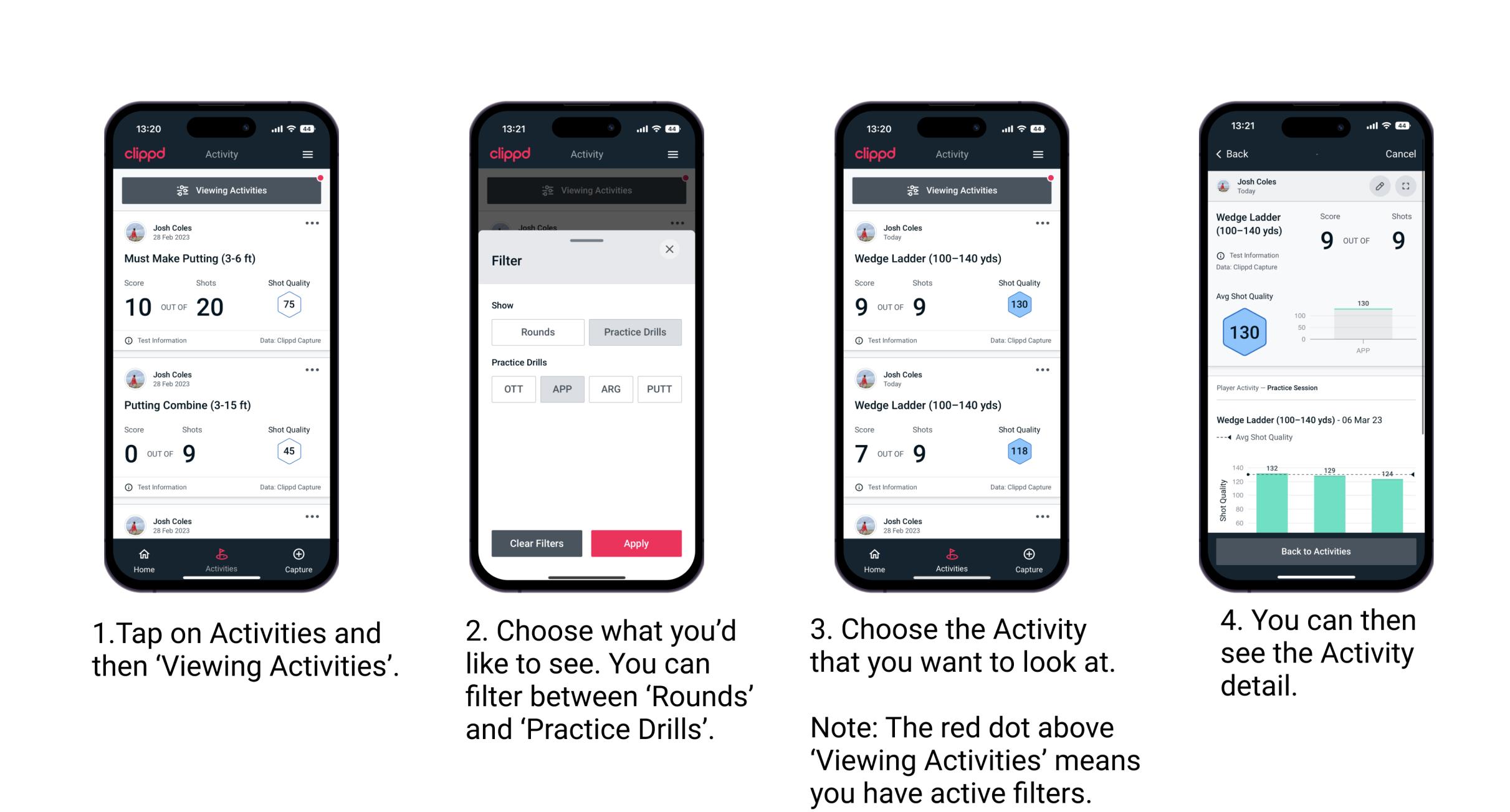The width and height of the screenshot is (1510, 812).
Task: Toggle the APP practice drill filter button
Action: pyautogui.click(x=561, y=389)
